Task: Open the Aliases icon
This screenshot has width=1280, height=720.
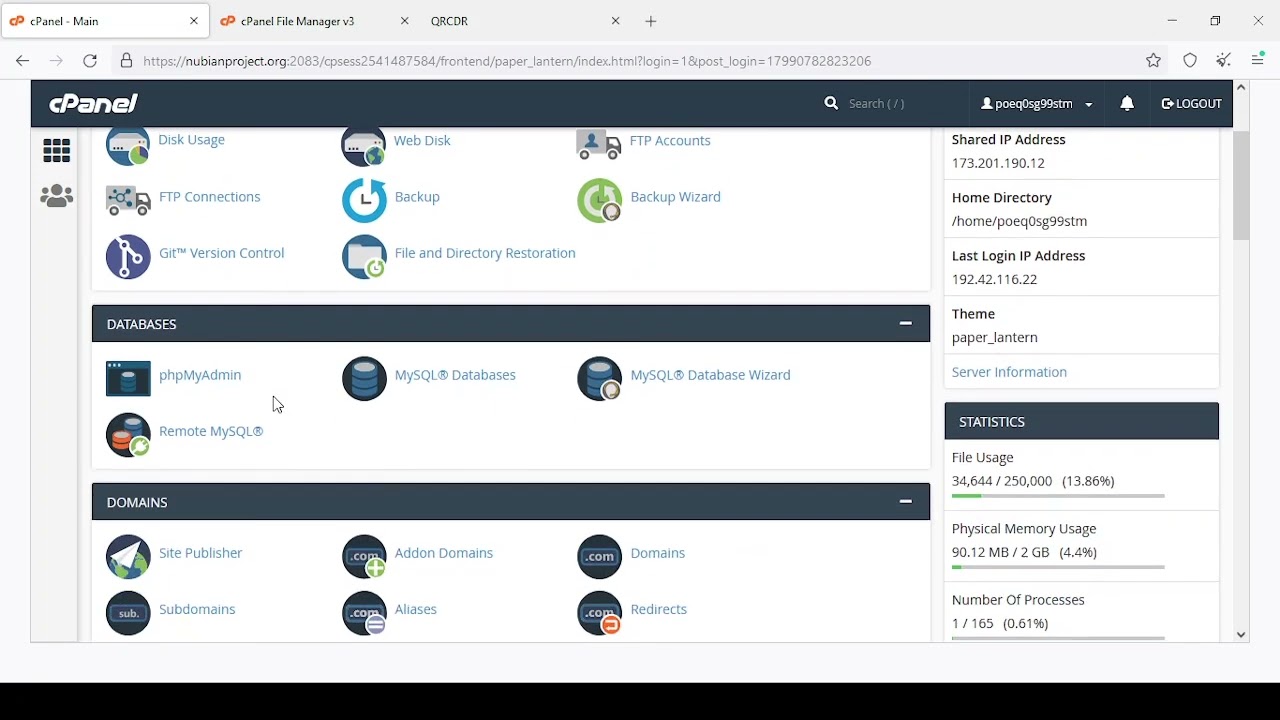Action: coord(364,613)
